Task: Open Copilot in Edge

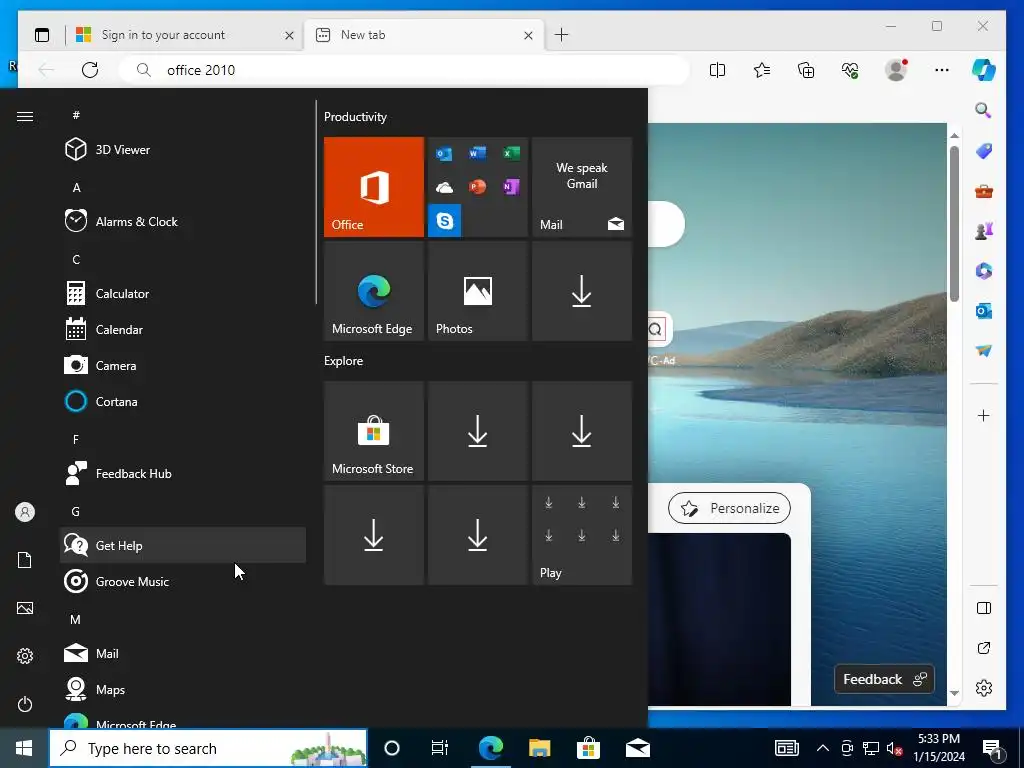Action: (984, 70)
